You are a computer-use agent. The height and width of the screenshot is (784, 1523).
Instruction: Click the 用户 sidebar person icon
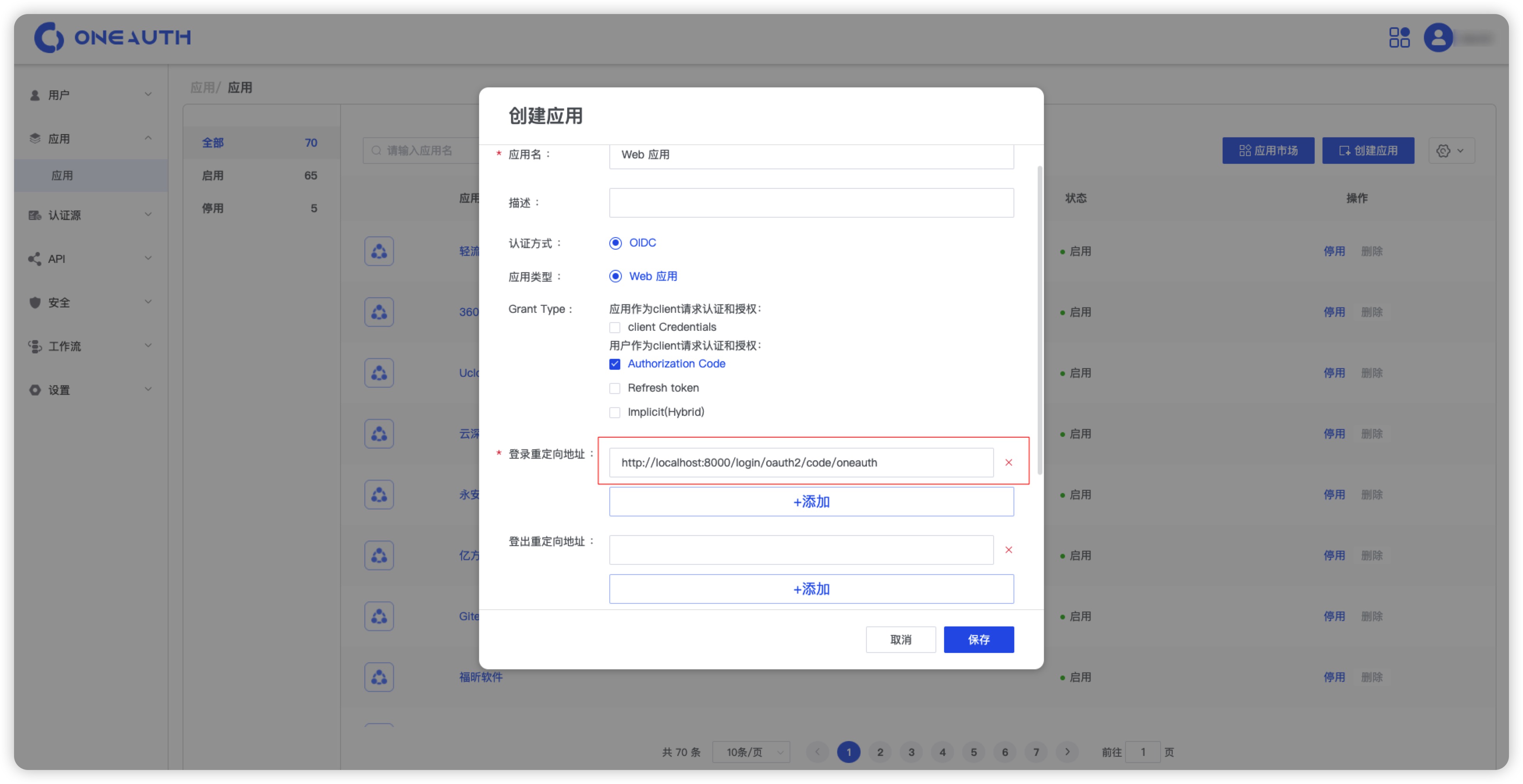coord(35,95)
